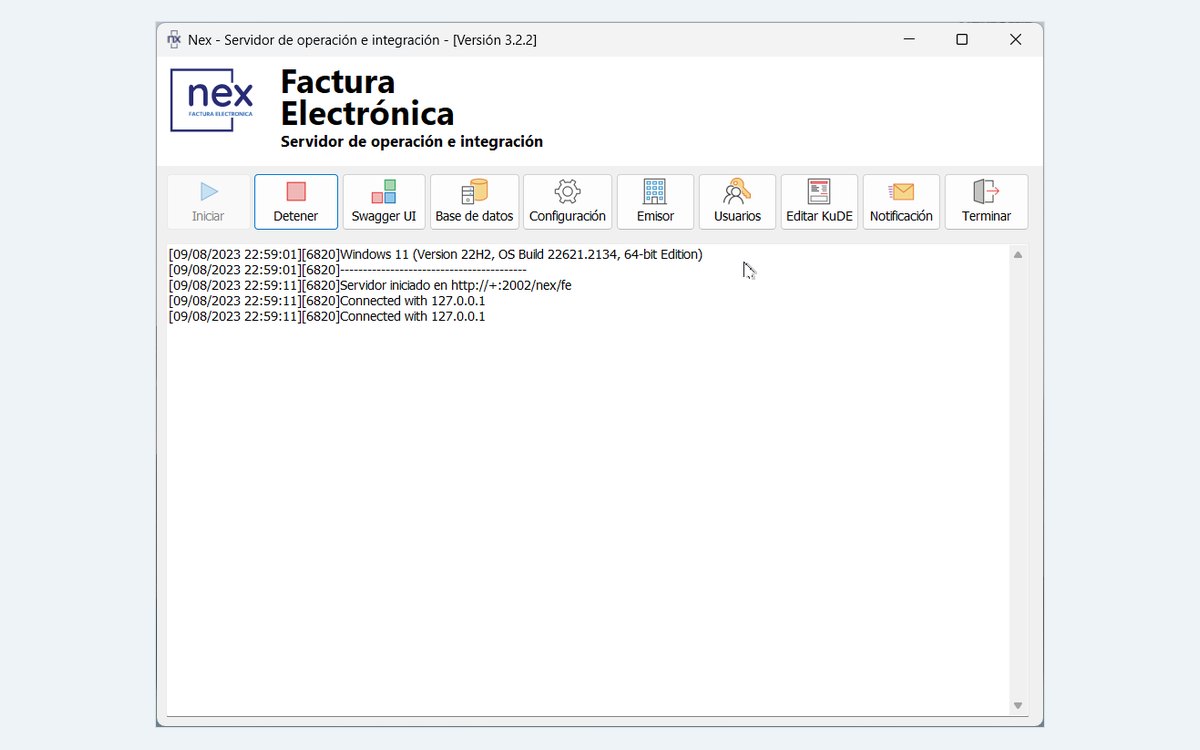Maximize the Nex window
1200x750 pixels.
coord(962,39)
